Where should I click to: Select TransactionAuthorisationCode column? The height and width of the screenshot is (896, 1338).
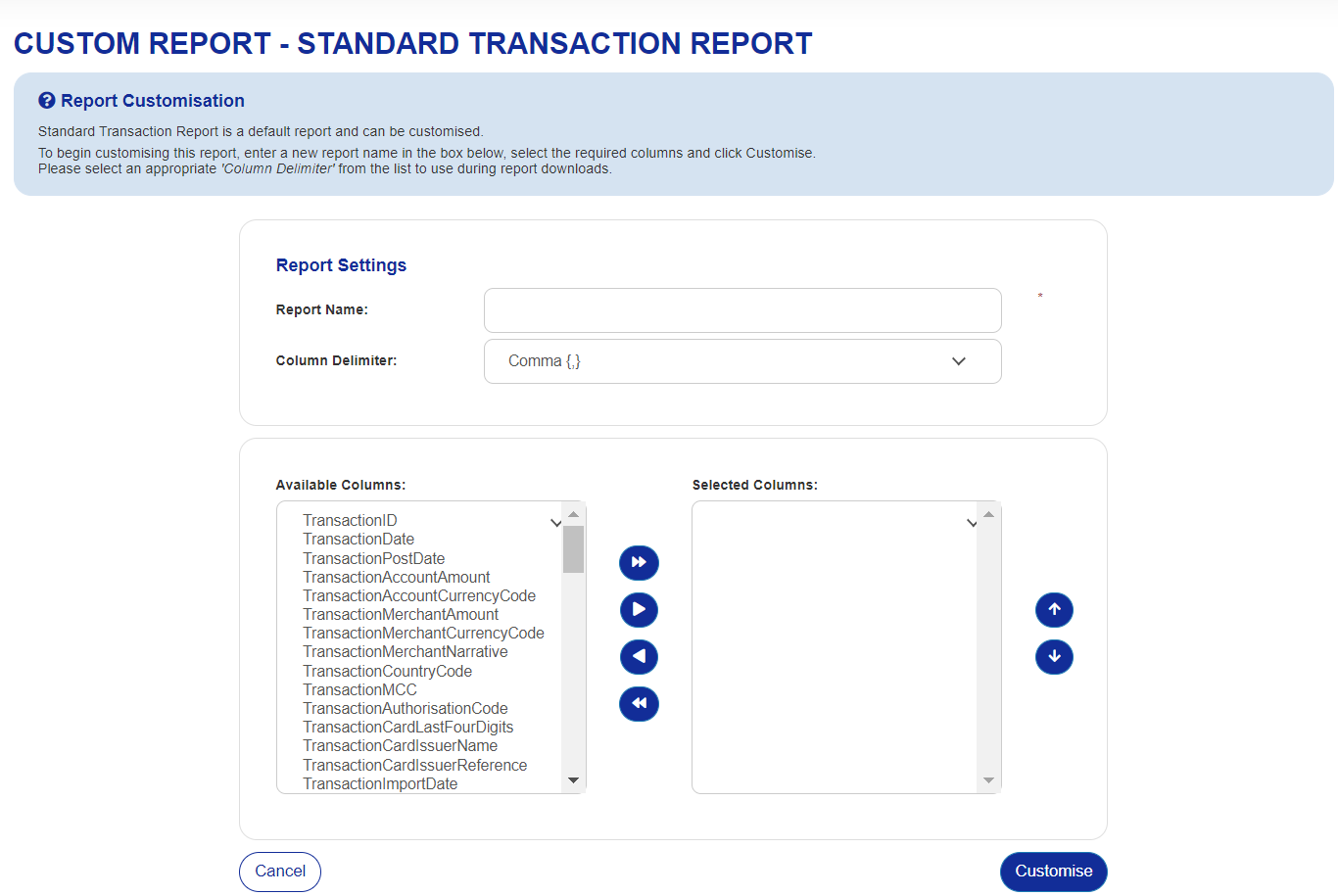[406, 708]
